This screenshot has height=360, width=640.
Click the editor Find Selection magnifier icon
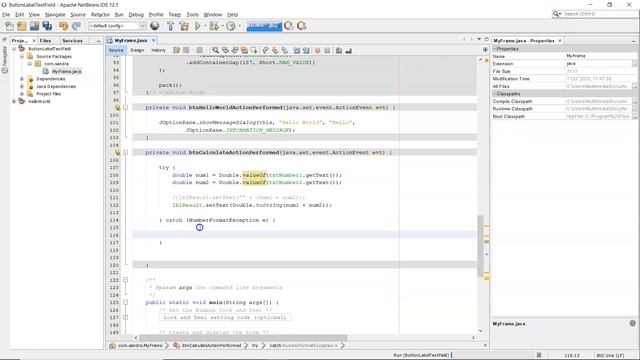click(x=215, y=50)
